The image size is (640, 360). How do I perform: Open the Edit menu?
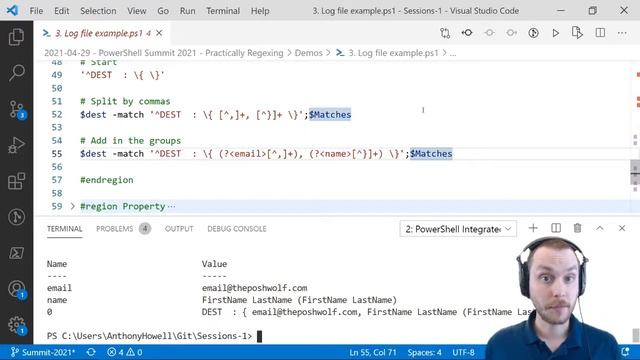tap(62, 11)
